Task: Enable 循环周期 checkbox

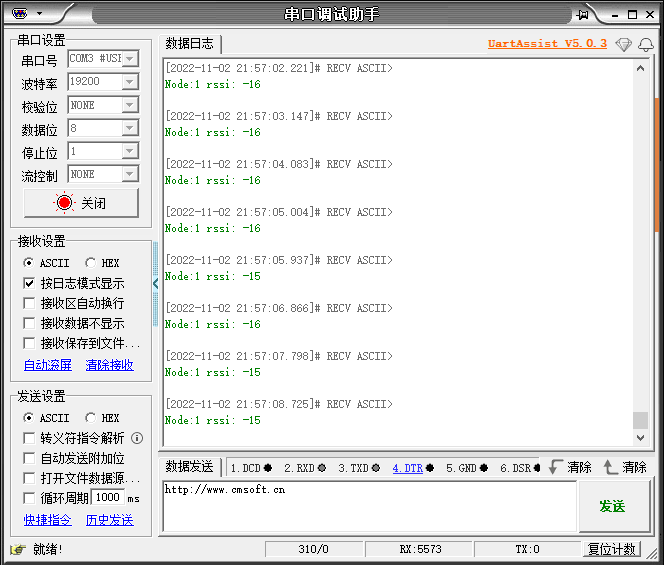Action: tap(29, 499)
